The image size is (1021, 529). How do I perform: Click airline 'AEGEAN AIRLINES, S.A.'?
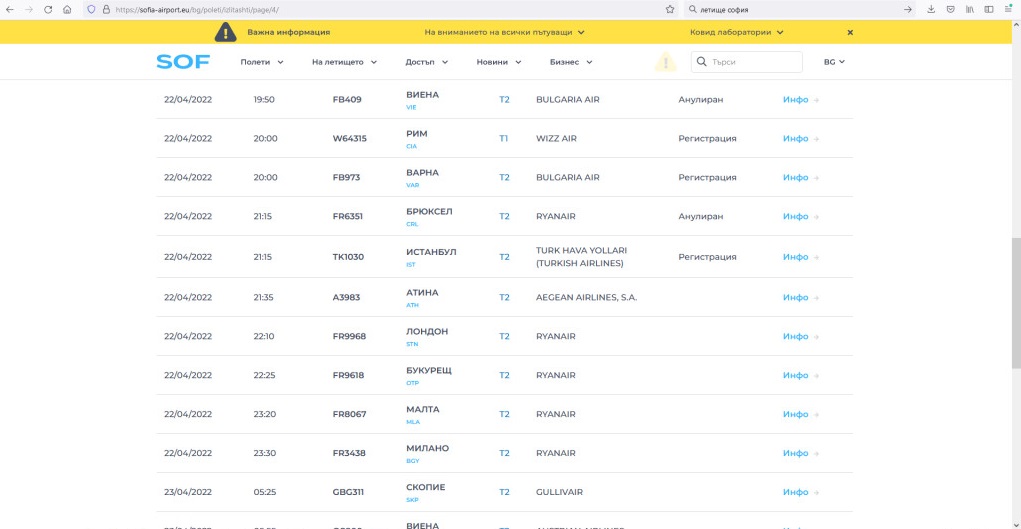point(586,297)
